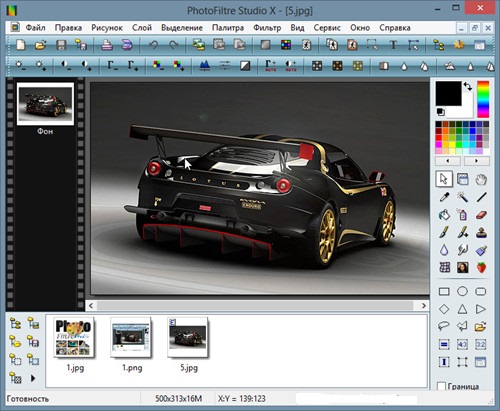Enable the Граница checkbox
Screen dimensions: 500x411
(441, 386)
